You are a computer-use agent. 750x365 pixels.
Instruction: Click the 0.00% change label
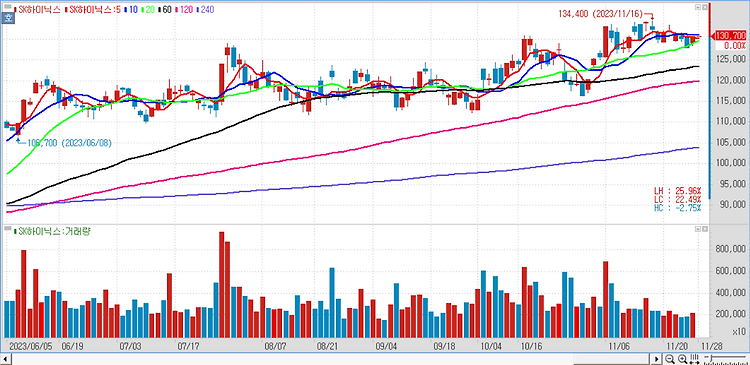[x=735, y=45]
